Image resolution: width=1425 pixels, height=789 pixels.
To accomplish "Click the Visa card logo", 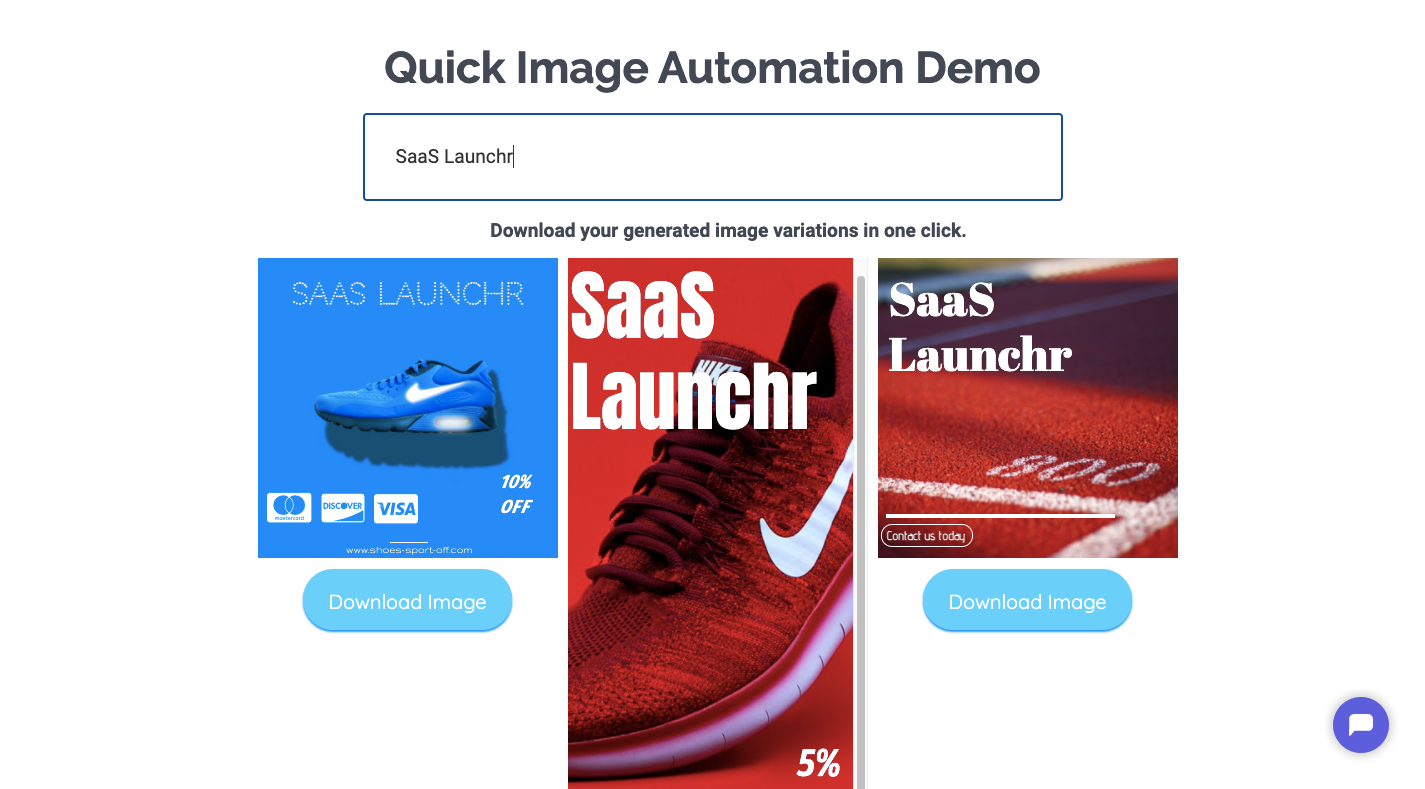I will (396, 509).
